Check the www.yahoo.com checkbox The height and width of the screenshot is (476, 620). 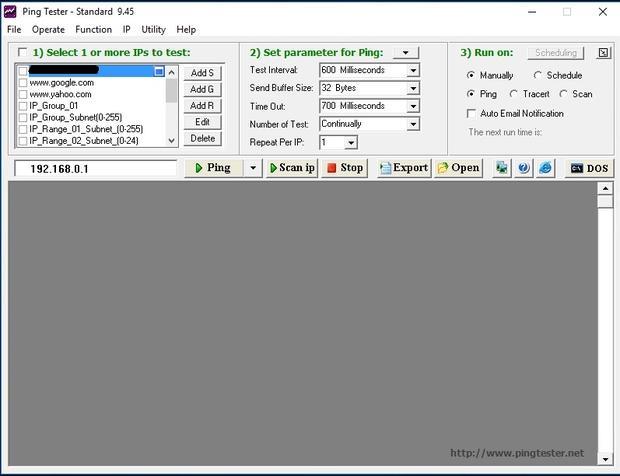[x=23, y=94]
